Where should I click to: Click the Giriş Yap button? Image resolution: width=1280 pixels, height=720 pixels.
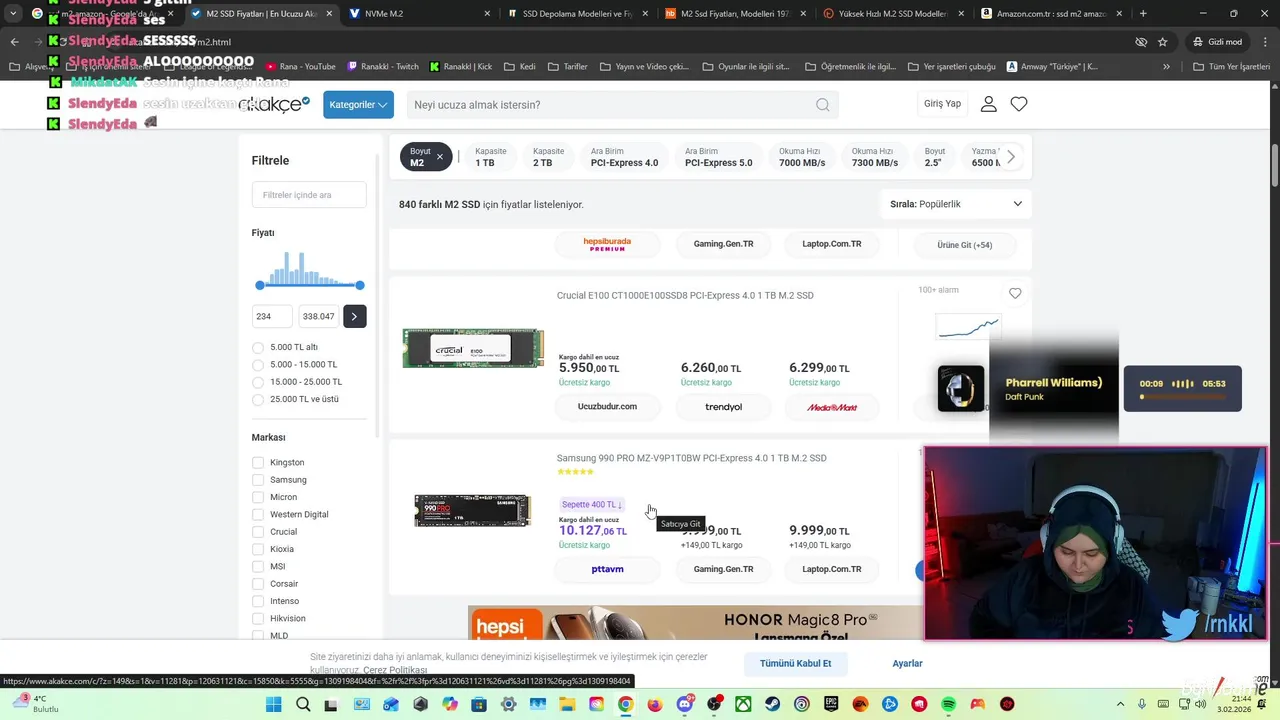click(942, 104)
